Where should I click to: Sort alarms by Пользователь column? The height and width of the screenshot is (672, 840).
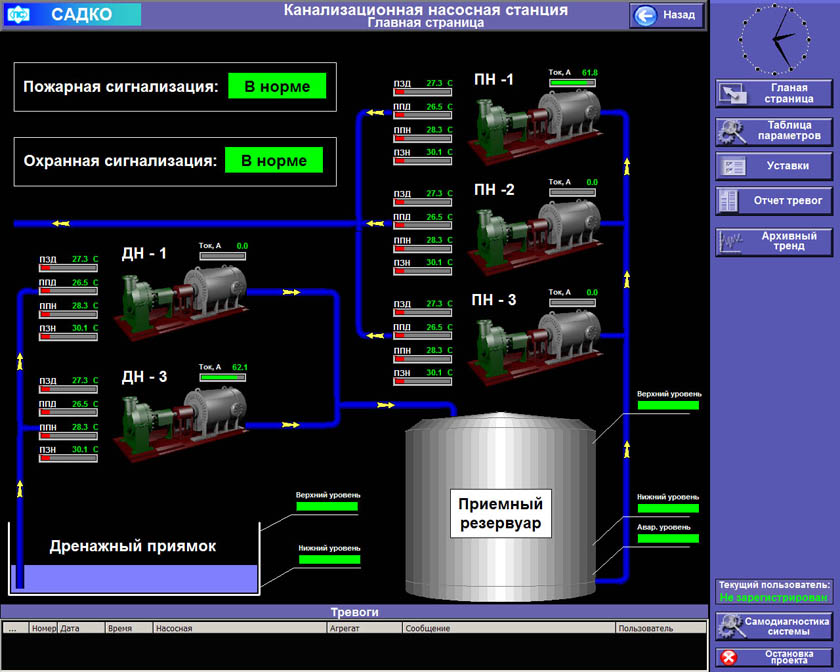(x=661, y=628)
